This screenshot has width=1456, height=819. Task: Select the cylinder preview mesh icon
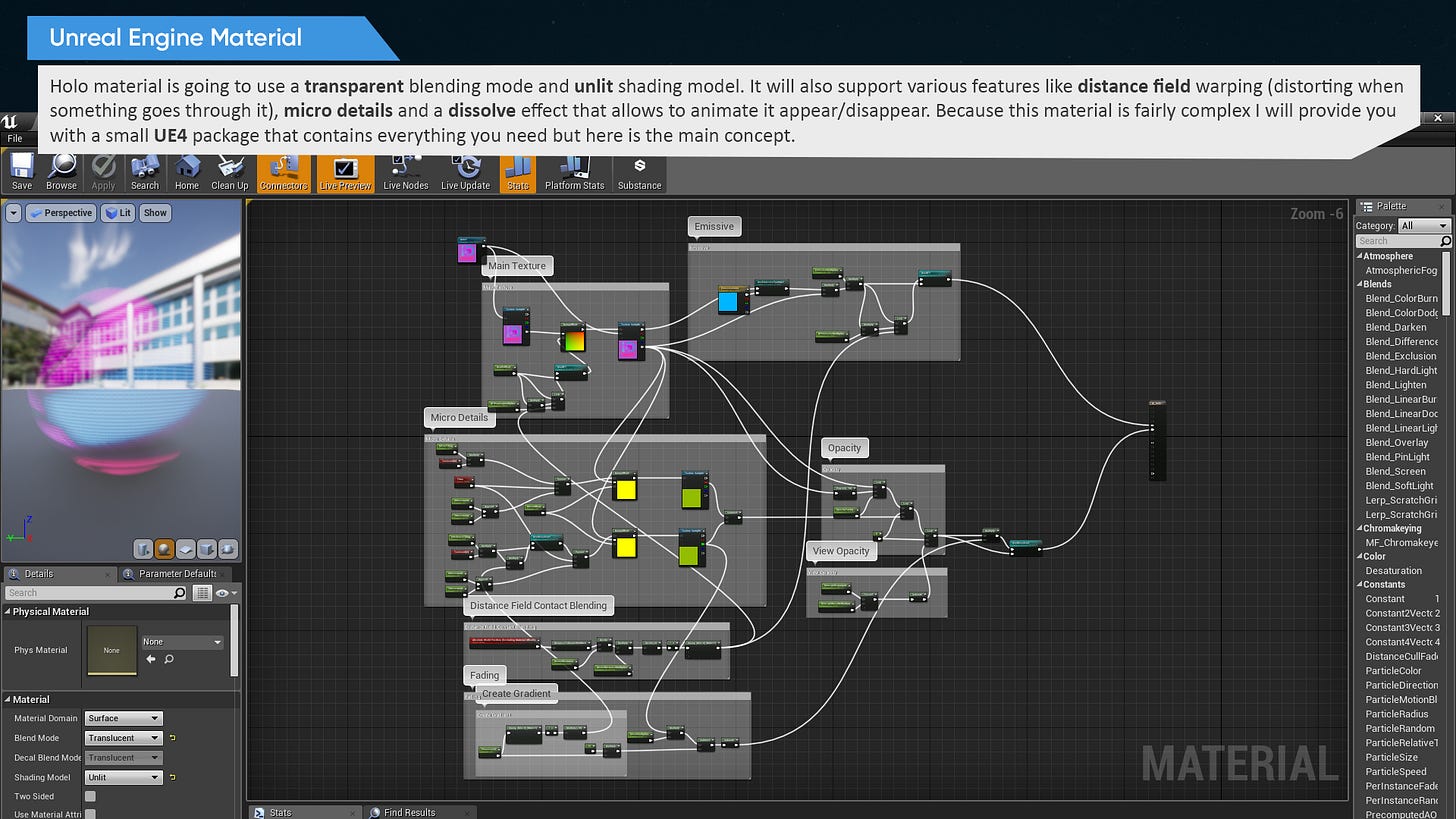[143, 549]
